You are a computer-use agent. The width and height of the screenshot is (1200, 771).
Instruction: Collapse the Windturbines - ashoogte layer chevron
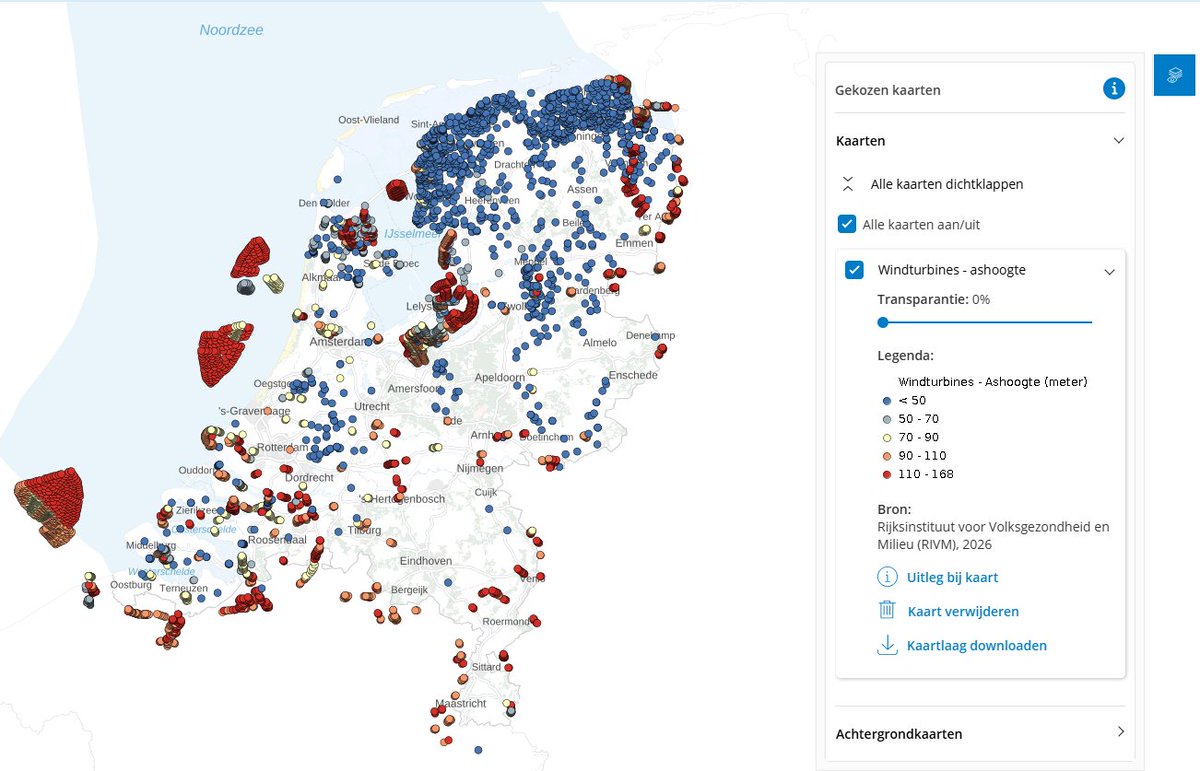pos(1110,271)
